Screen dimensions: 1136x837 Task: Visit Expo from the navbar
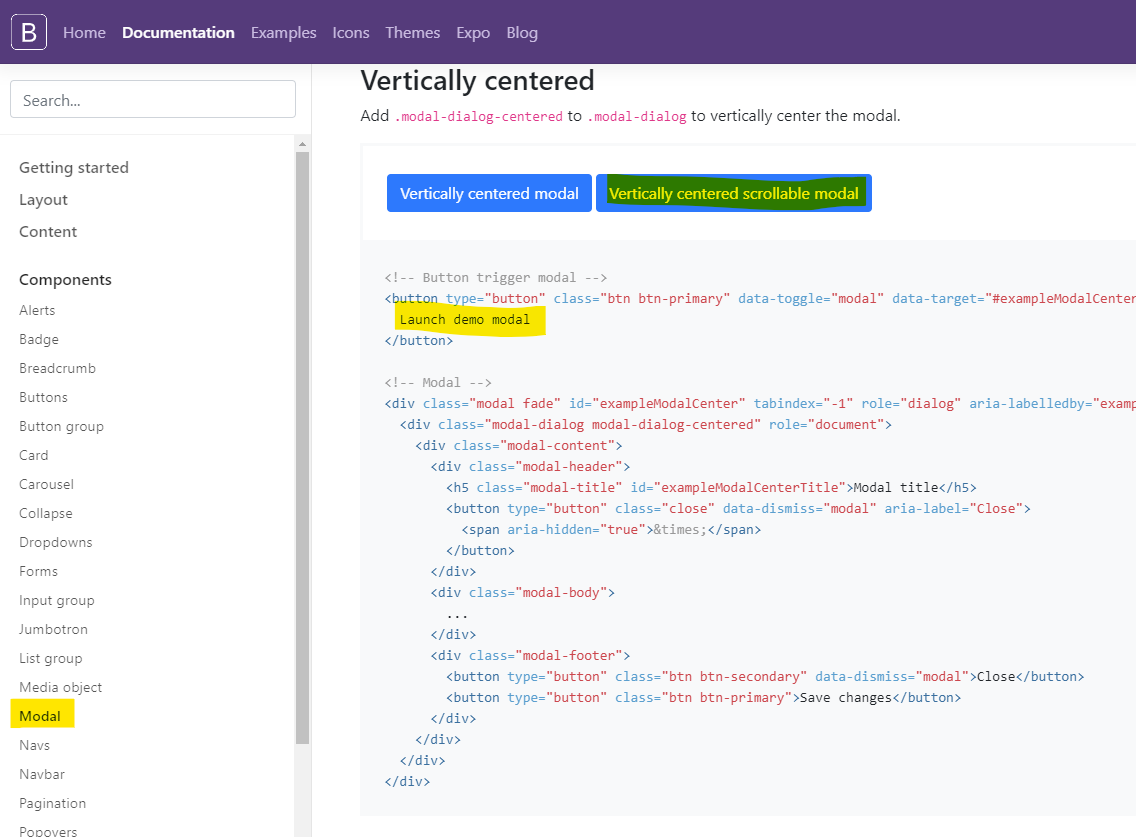click(x=473, y=33)
